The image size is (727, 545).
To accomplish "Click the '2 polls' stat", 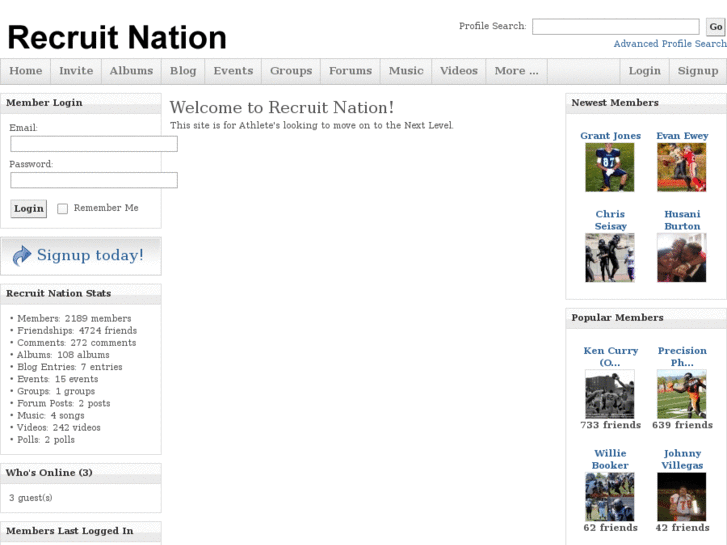I will tap(59, 440).
